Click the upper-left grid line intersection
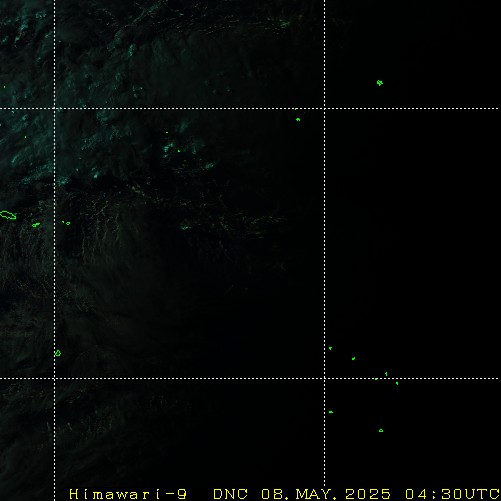The height and width of the screenshot is (501, 501). pos(55,108)
